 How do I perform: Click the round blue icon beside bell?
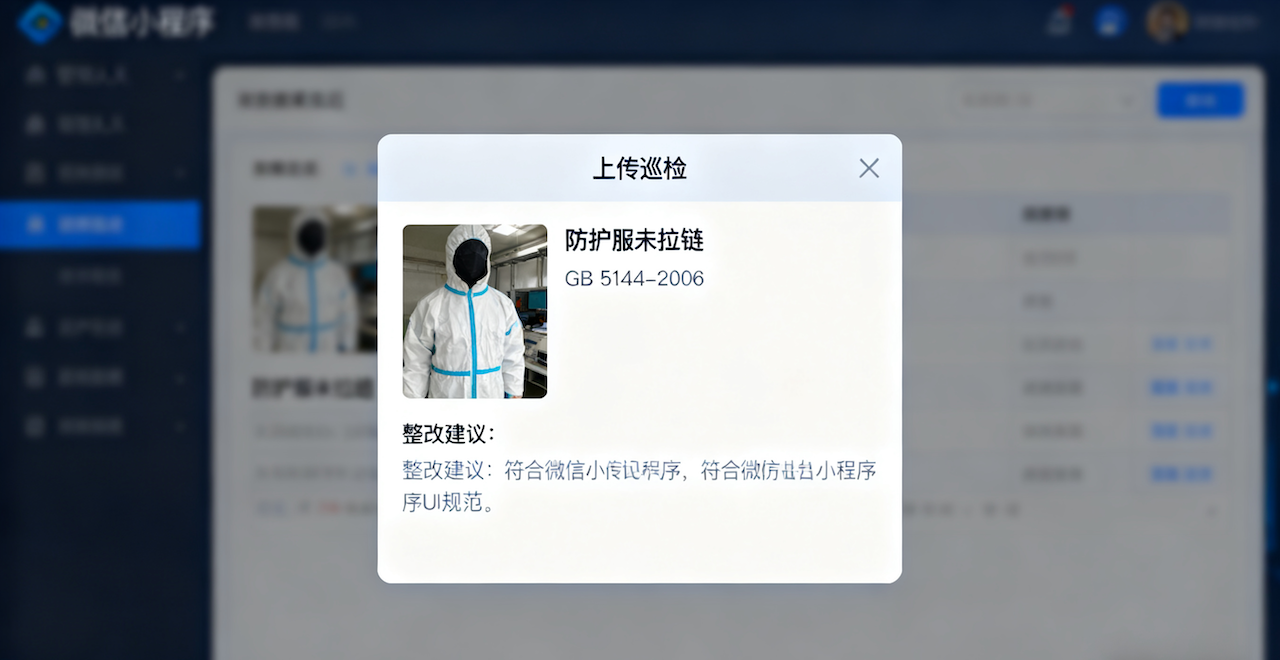click(1109, 22)
